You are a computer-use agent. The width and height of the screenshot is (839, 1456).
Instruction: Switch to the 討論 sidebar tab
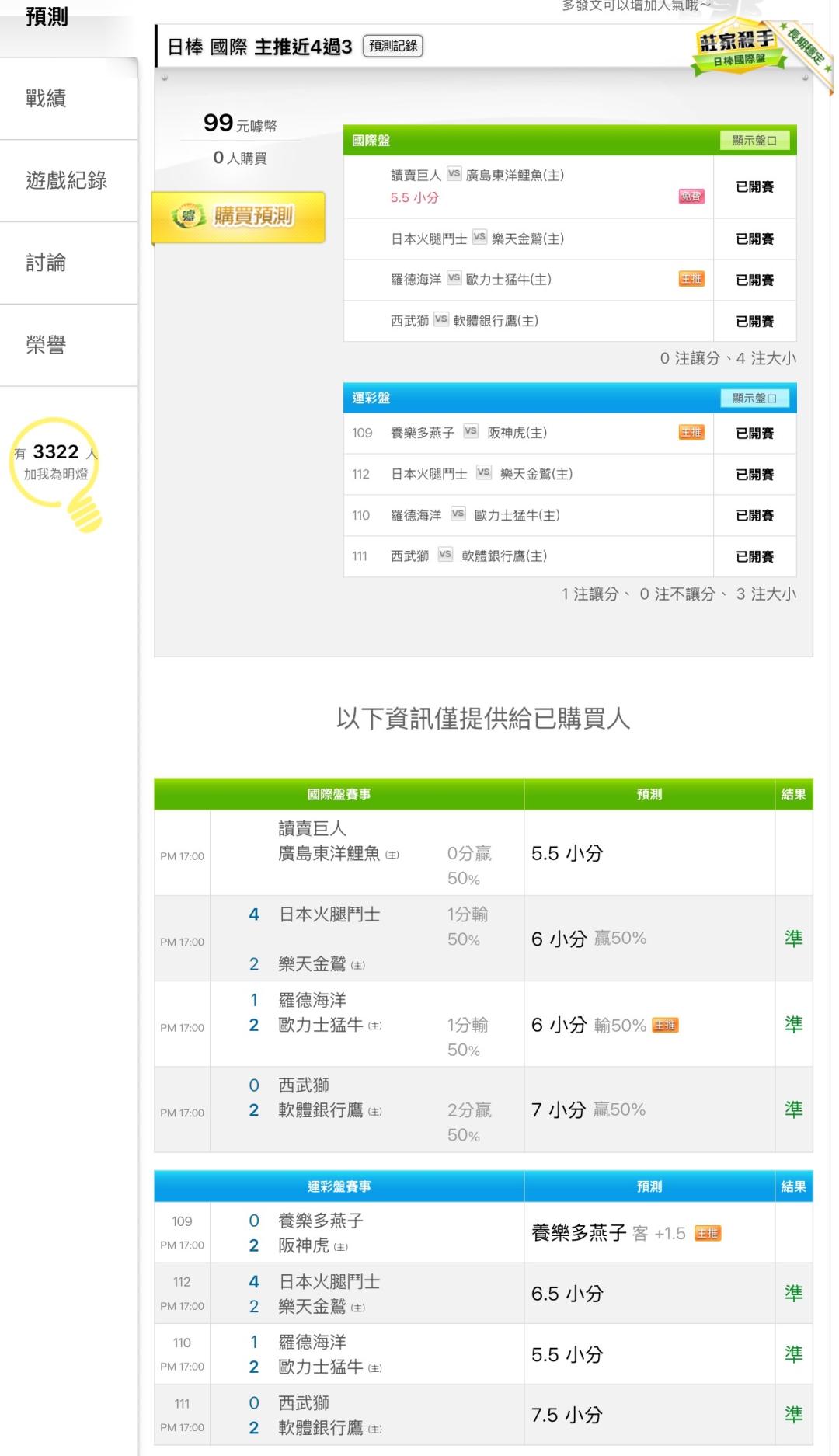coord(46,263)
